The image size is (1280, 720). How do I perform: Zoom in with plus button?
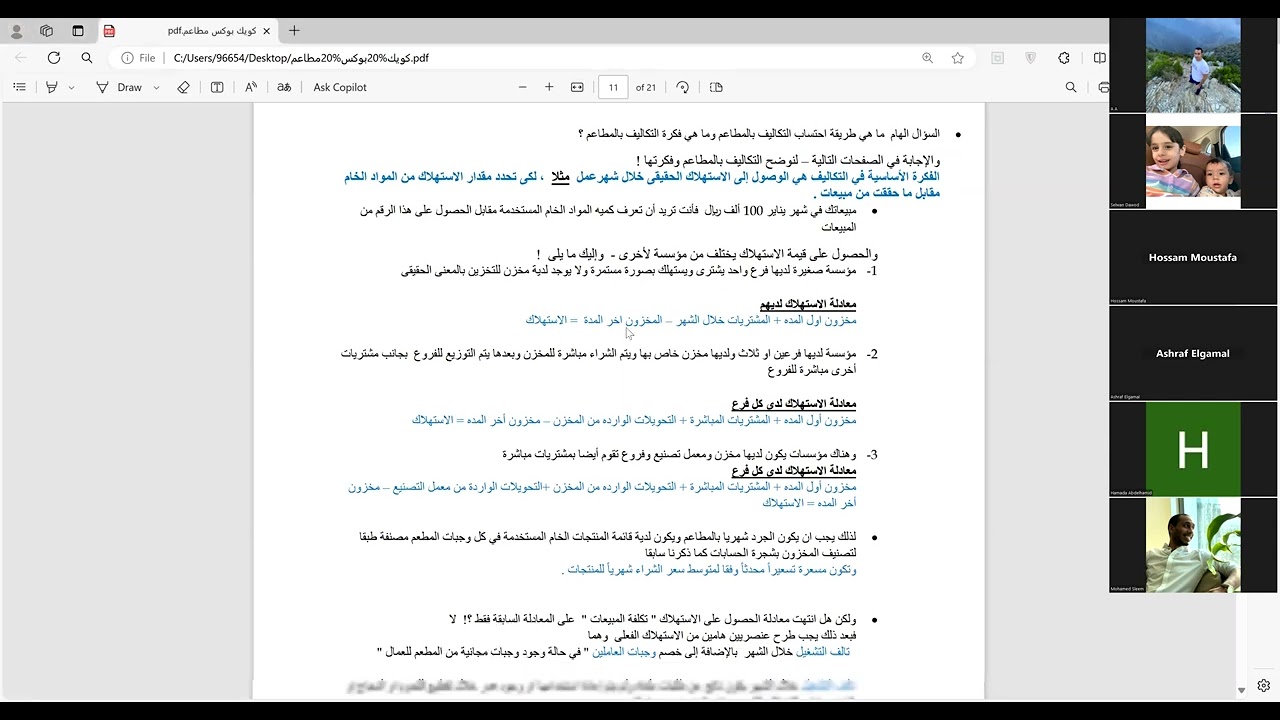pyautogui.click(x=549, y=87)
